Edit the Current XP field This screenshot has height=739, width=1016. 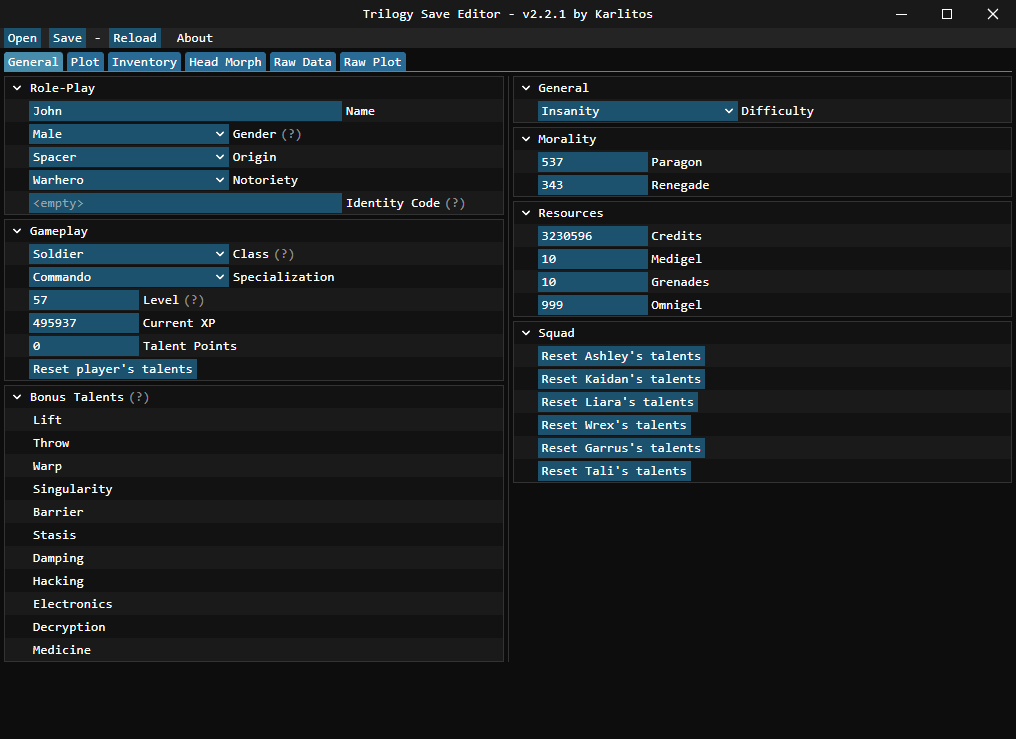pos(84,323)
